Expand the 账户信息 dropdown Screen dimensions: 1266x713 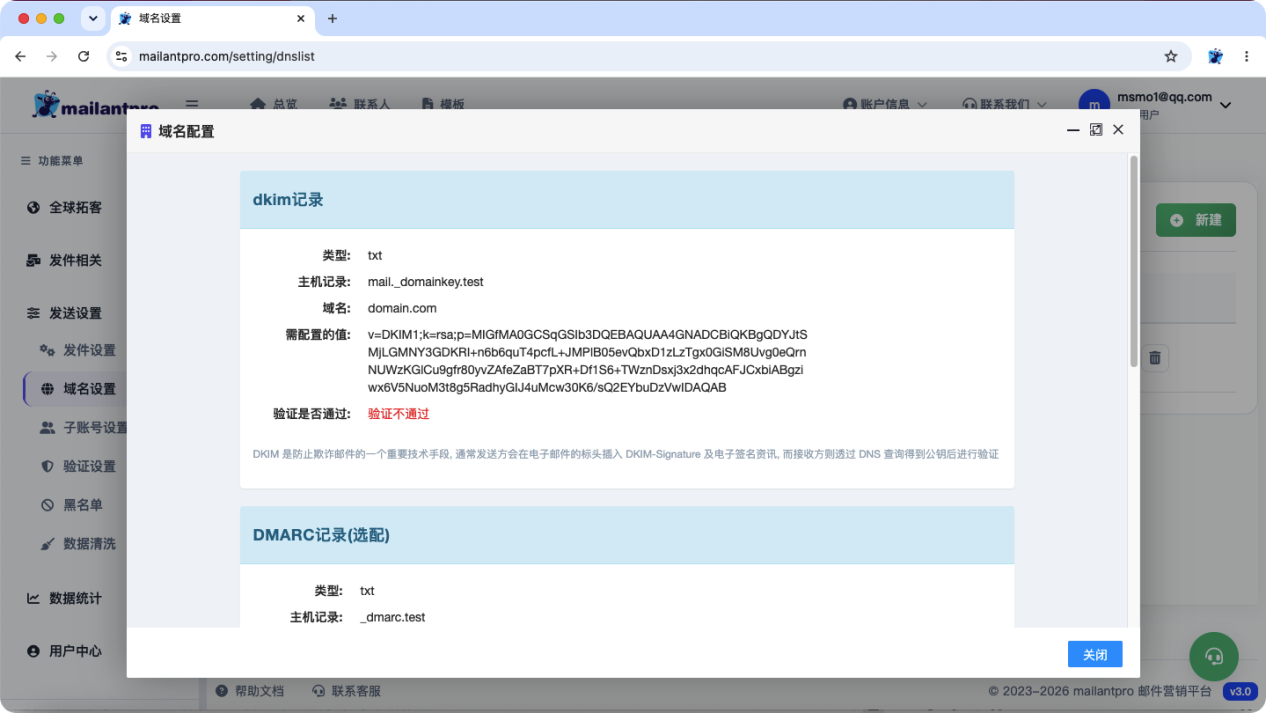pos(885,104)
